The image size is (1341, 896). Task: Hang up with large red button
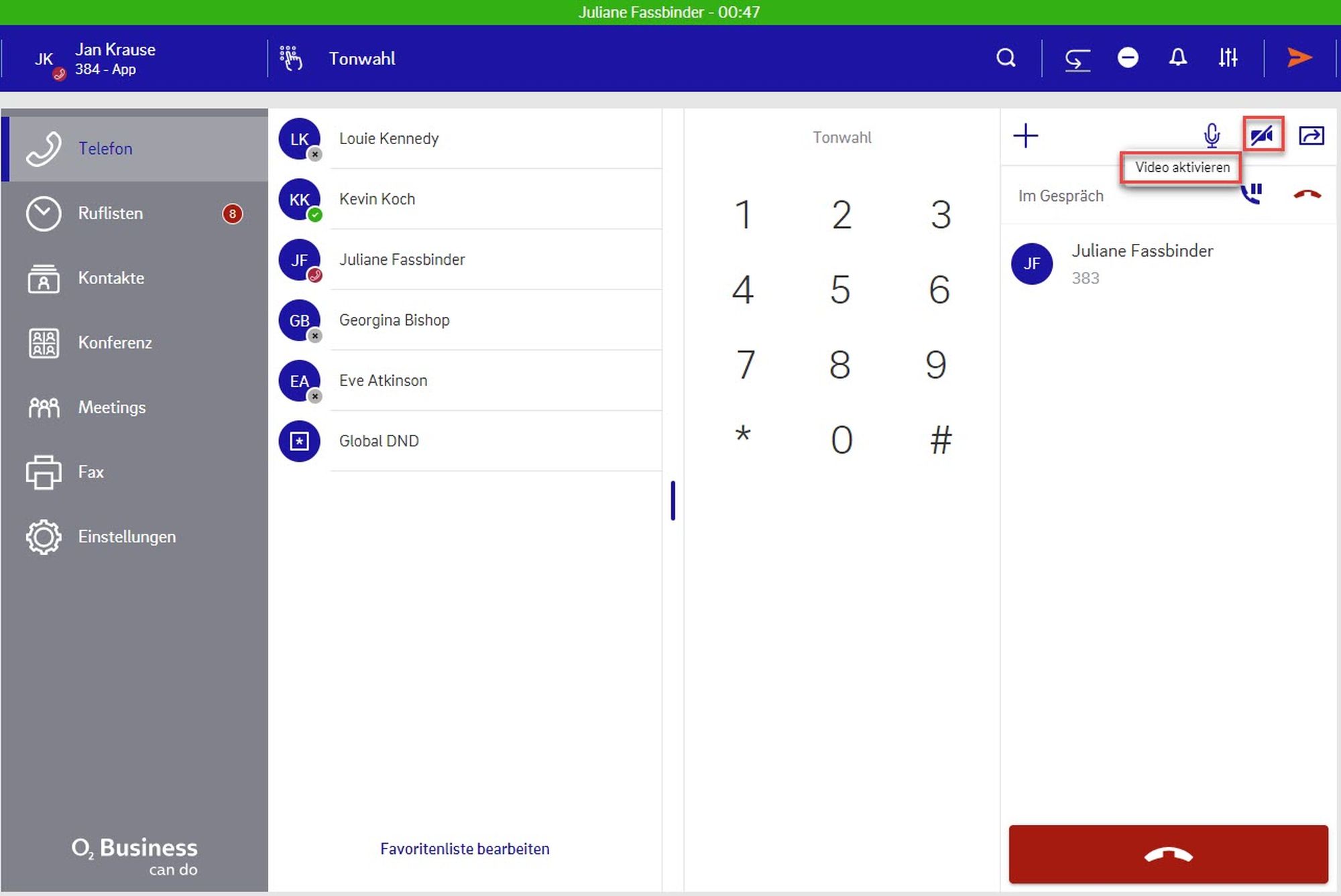tap(1168, 854)
